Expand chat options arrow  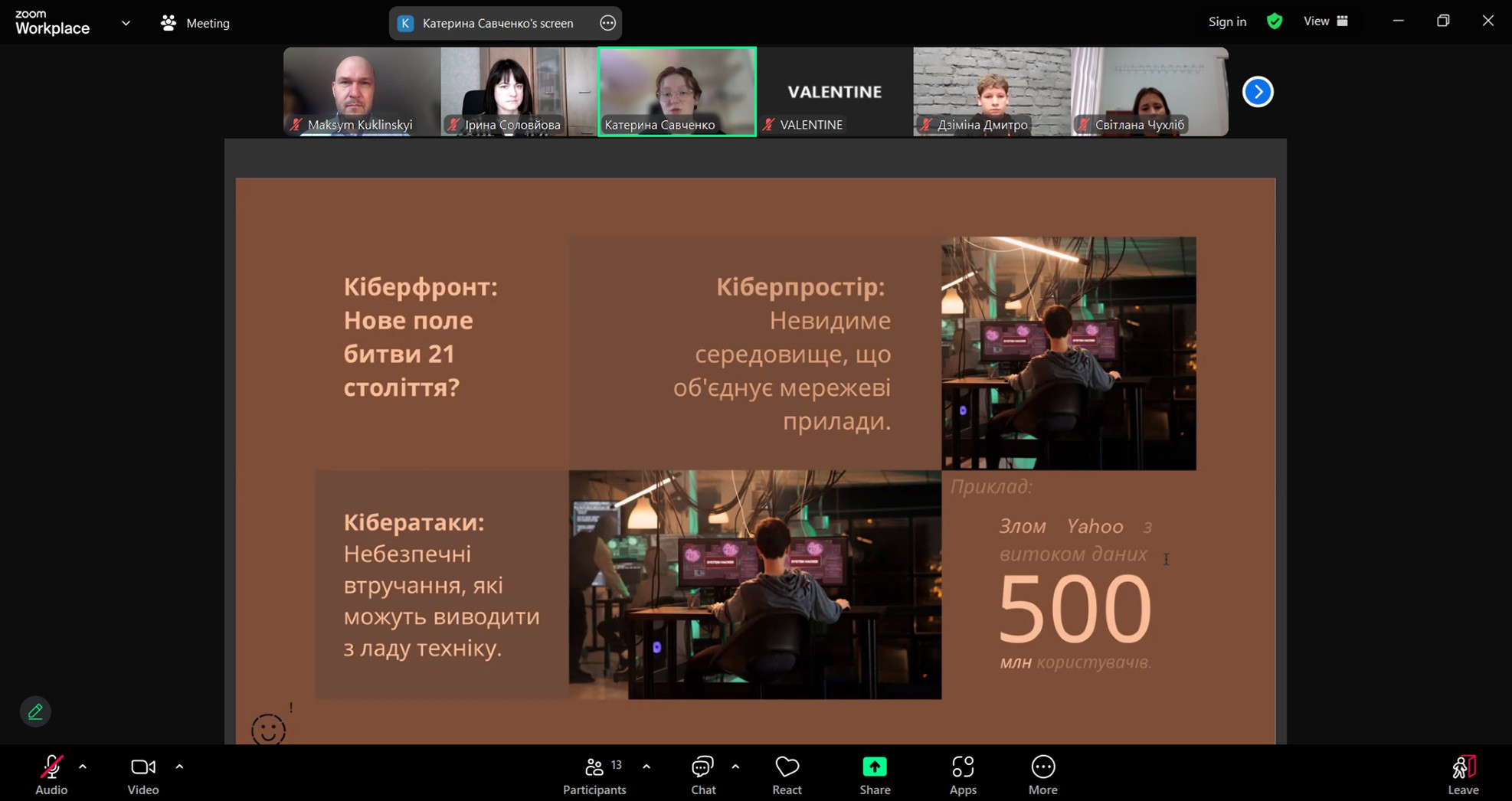pos(735,767)
